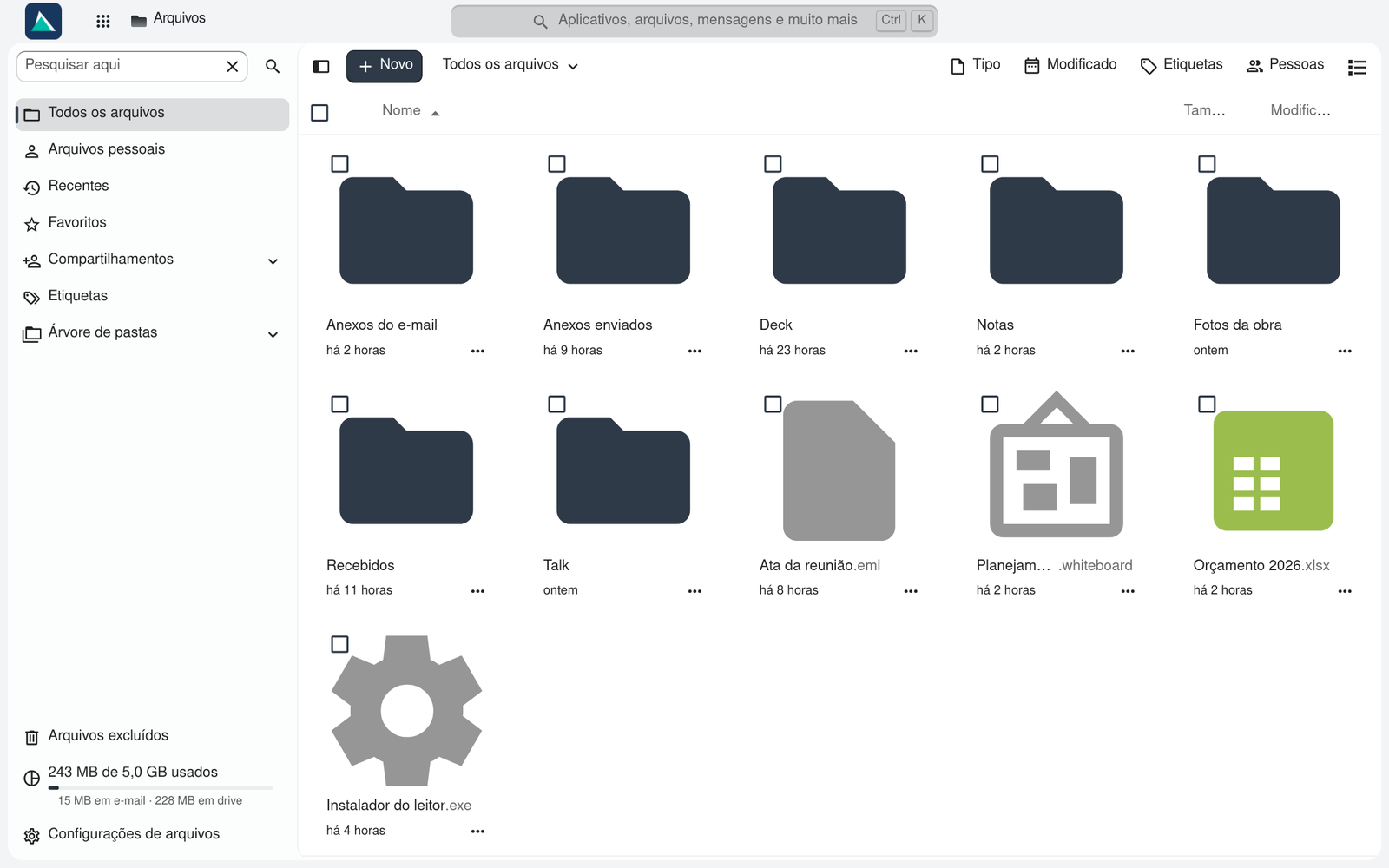Go to Arquivos pessoais in sidebar
1389x868 pixels.
153,150
